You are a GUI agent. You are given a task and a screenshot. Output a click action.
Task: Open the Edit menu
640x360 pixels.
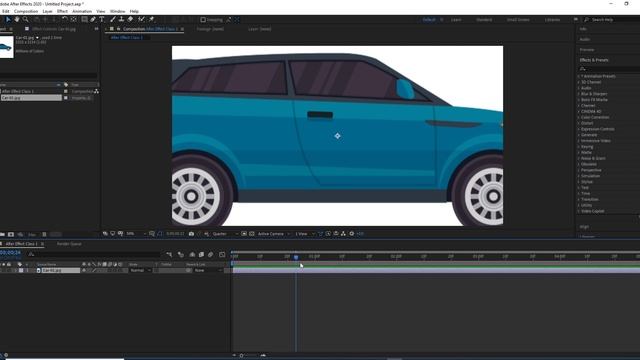pyautogui.click(x=5, y=11)
